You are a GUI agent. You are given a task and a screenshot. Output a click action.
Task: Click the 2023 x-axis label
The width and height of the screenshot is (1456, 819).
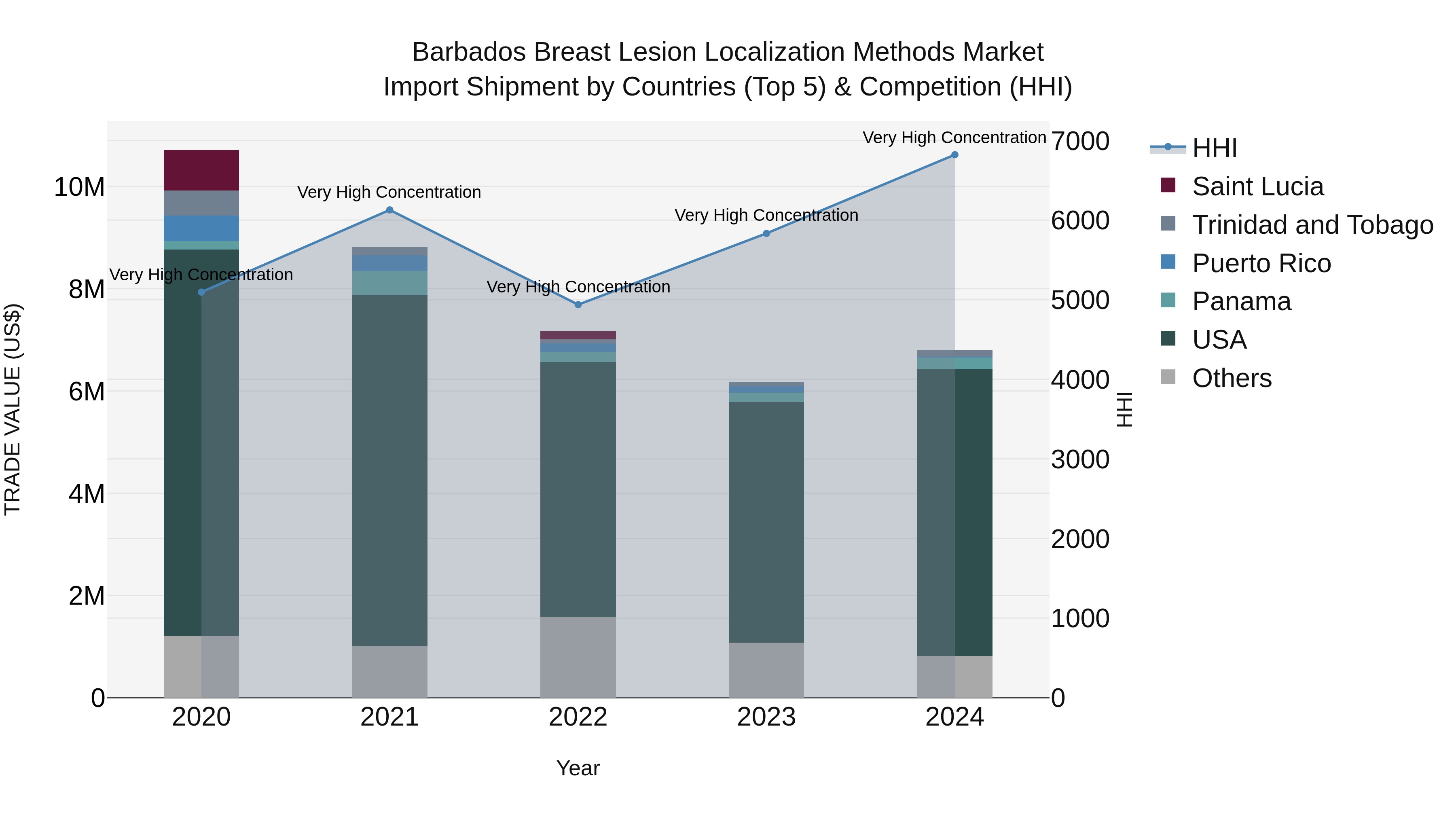766,717
